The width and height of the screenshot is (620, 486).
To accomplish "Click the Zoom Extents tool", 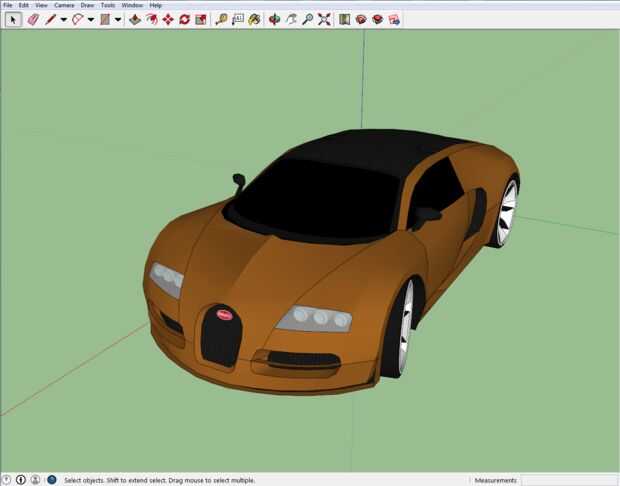I will point(324,19).
